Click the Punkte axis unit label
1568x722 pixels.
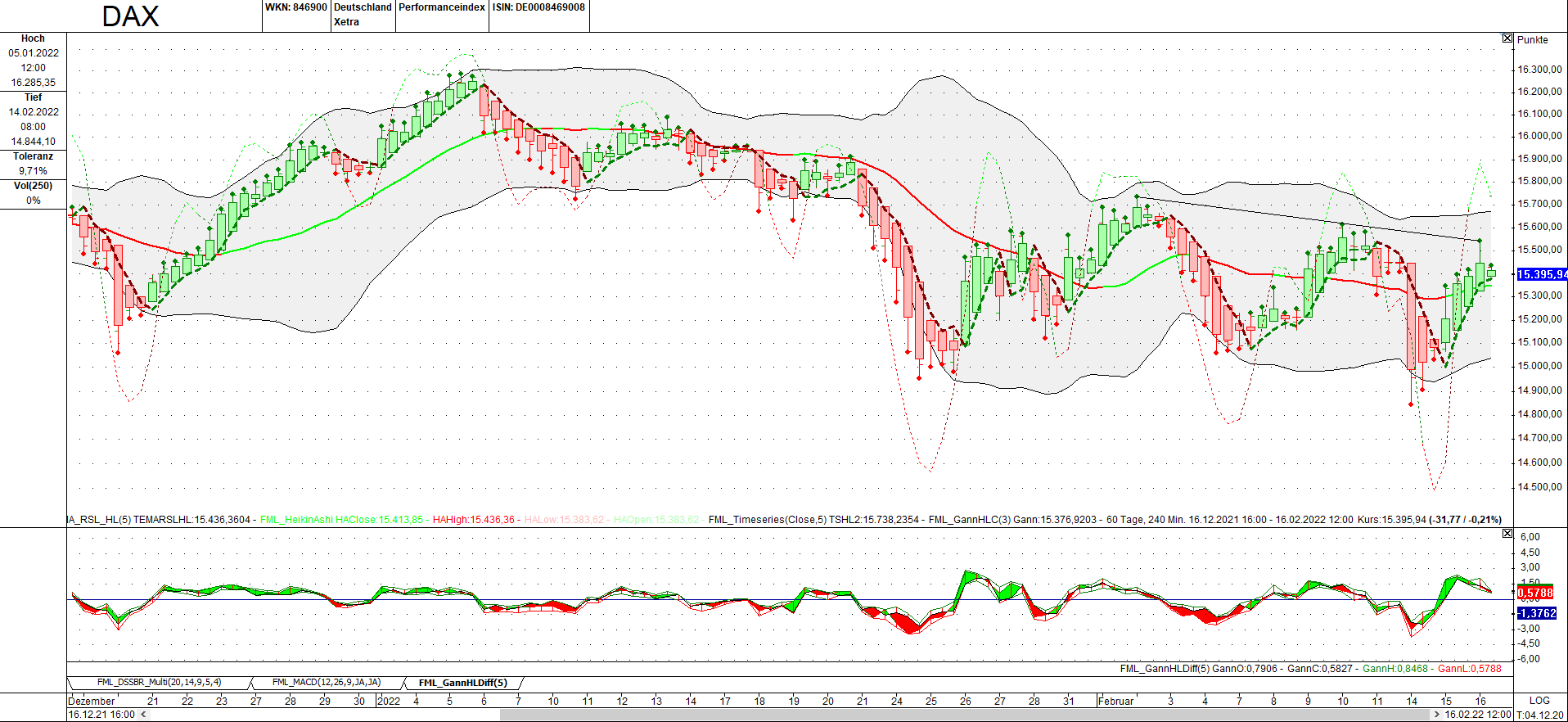pos(1533,40)
